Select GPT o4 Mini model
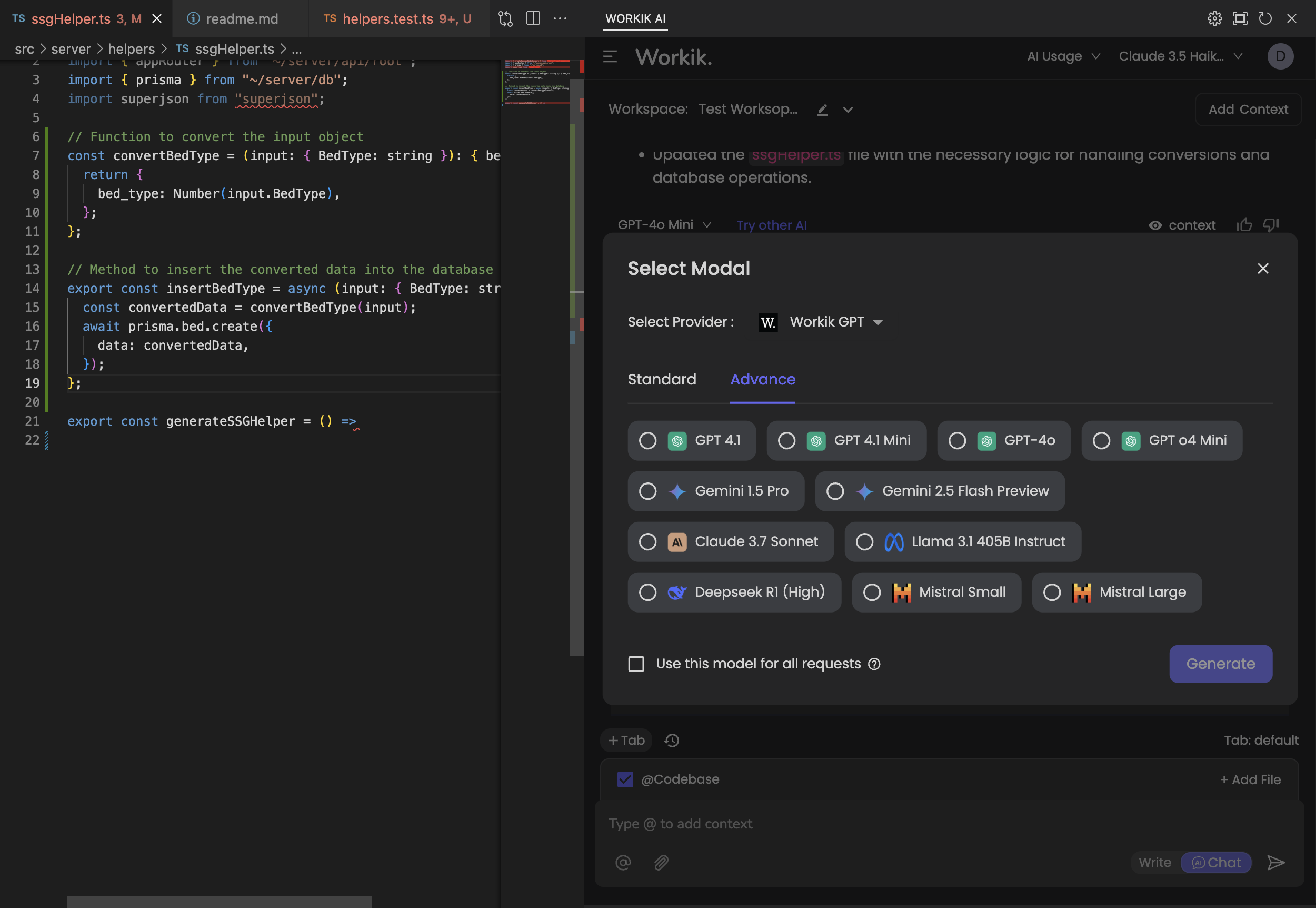This screenshot has height=908, width=1316. 1161,440
